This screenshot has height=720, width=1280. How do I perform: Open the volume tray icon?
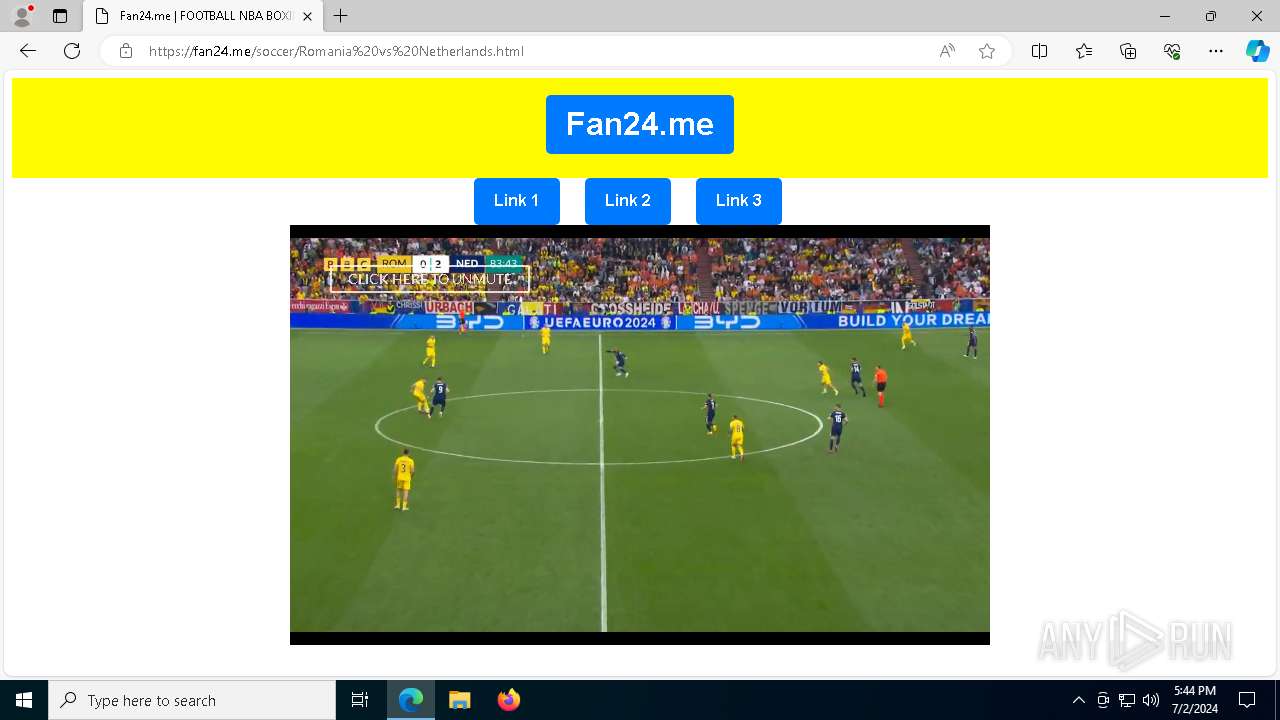(1150, 700)
